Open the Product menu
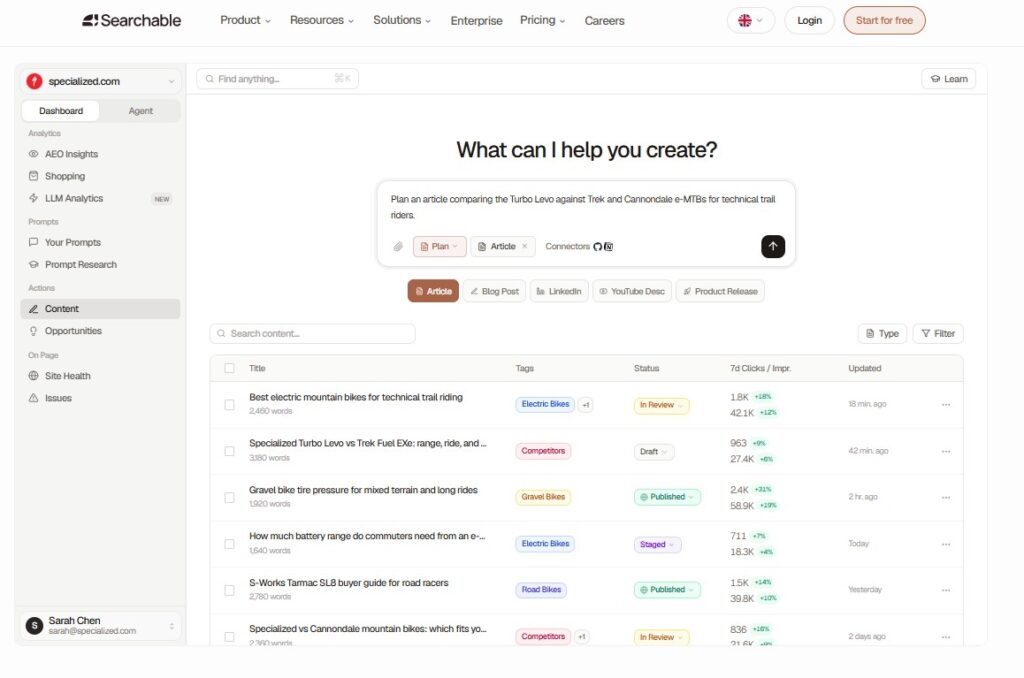The width and height of the screenshot is (1024, 678). pyautogui.click(x=245, y=20)
